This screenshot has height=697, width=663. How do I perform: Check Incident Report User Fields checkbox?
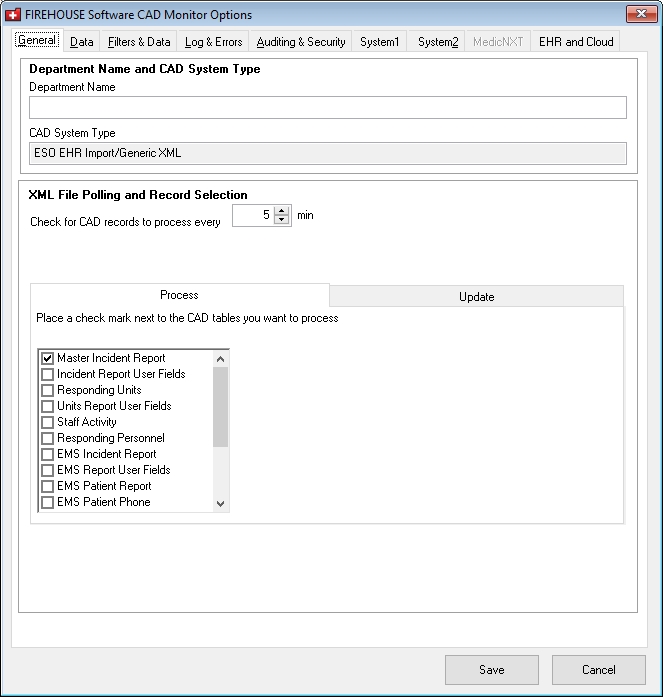[48, 374]
